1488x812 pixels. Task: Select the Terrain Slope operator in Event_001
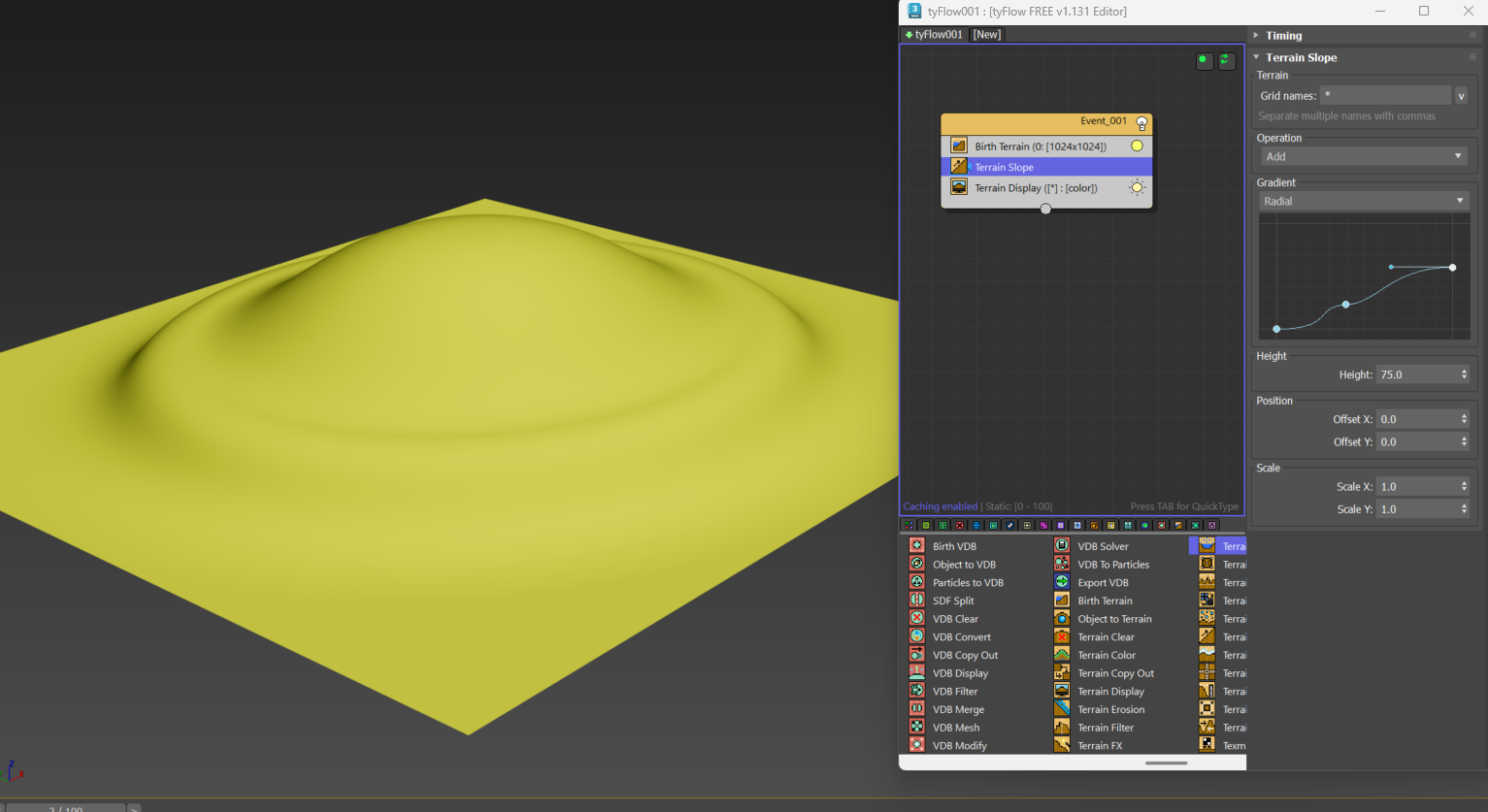pyautogui.click(x=1004, y=168)
